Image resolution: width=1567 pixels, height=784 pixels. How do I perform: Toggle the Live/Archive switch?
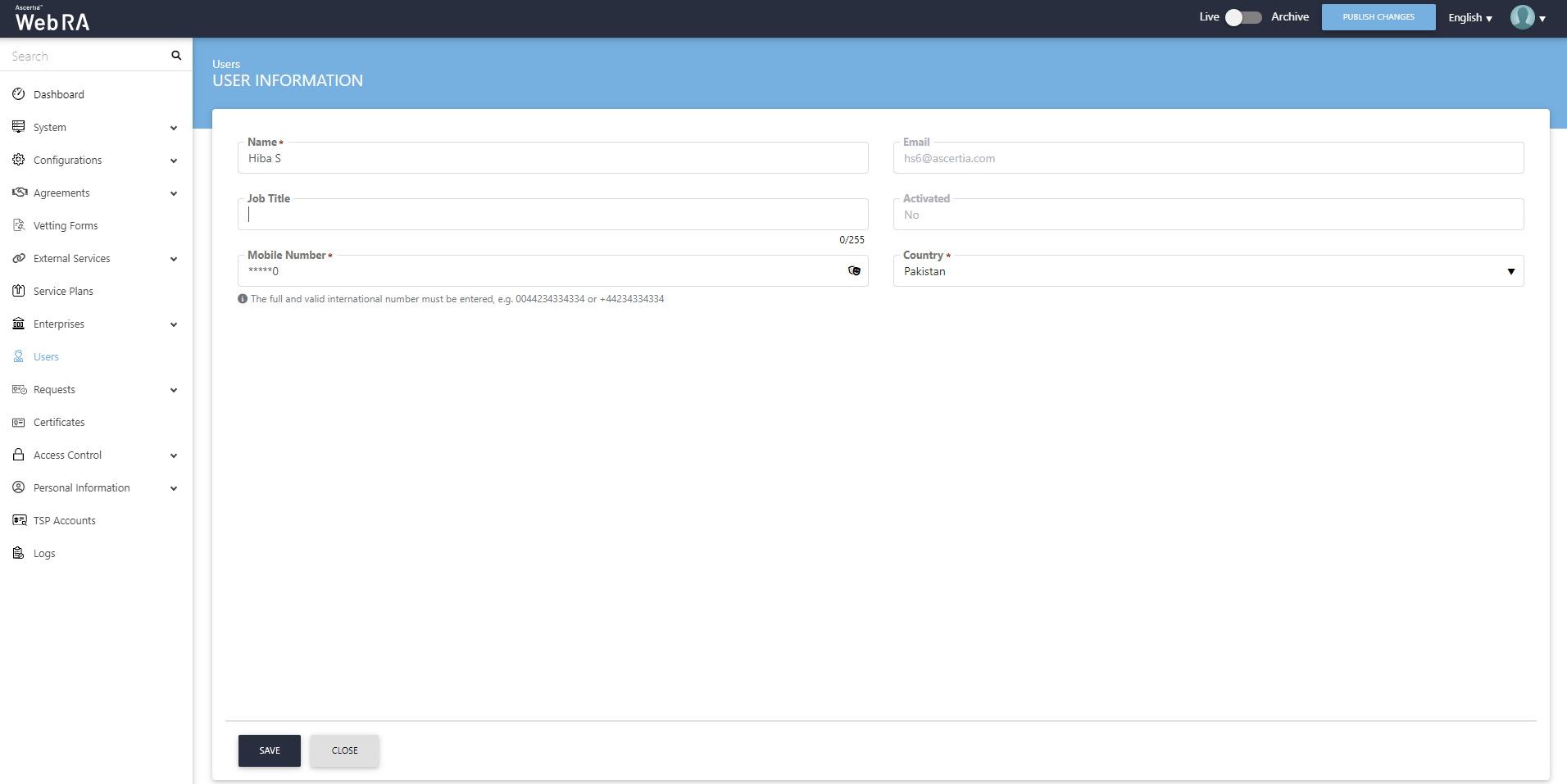click(x=1243, y=17)
